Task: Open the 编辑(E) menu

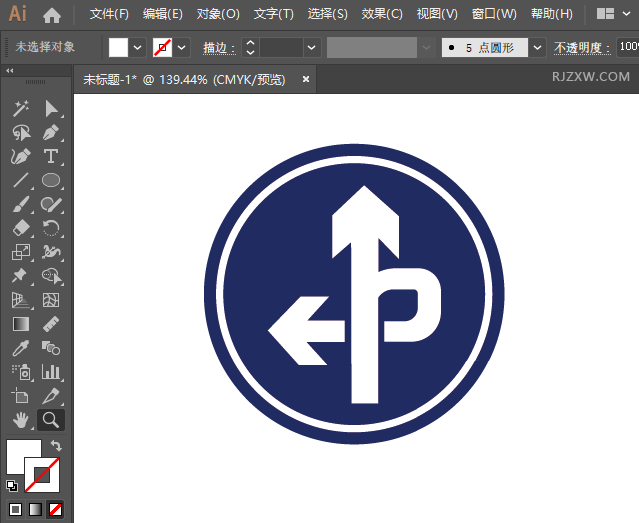Action: pos(163,14)
